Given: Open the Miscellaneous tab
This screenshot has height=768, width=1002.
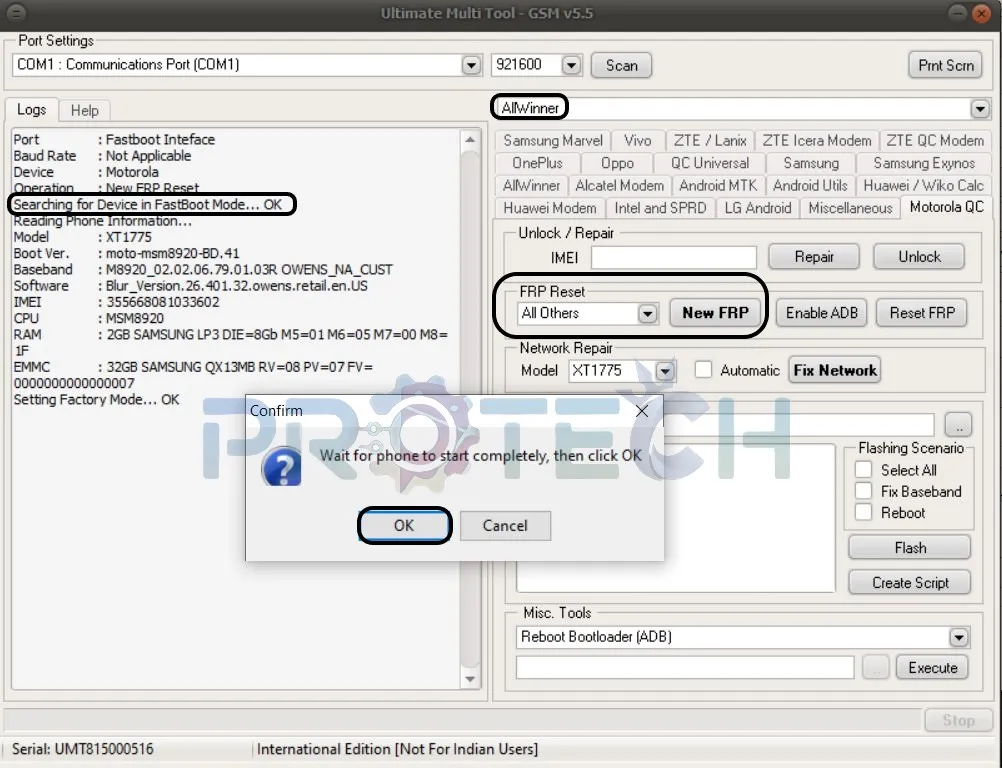Looking at the screenshot, I should (x=850, y=208).
